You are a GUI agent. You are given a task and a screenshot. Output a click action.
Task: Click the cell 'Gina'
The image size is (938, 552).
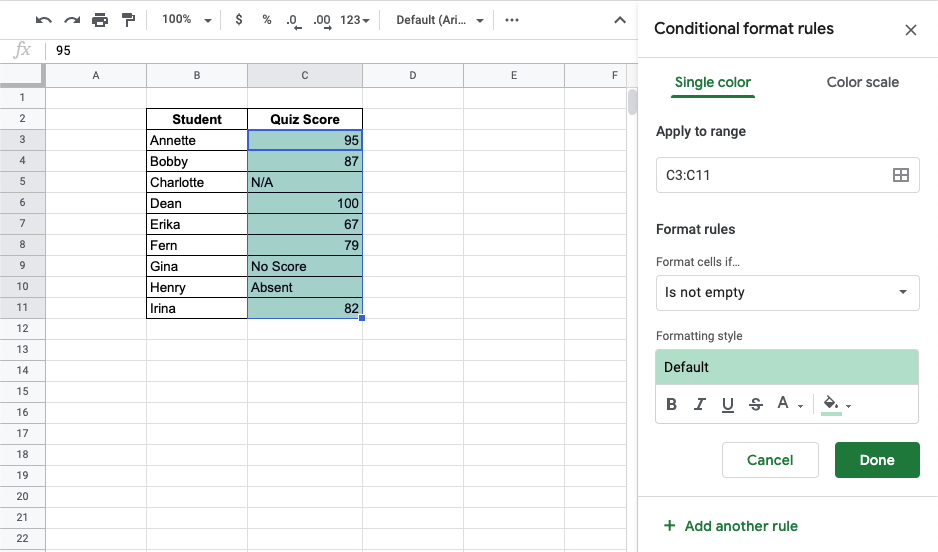tap(197, 266)
